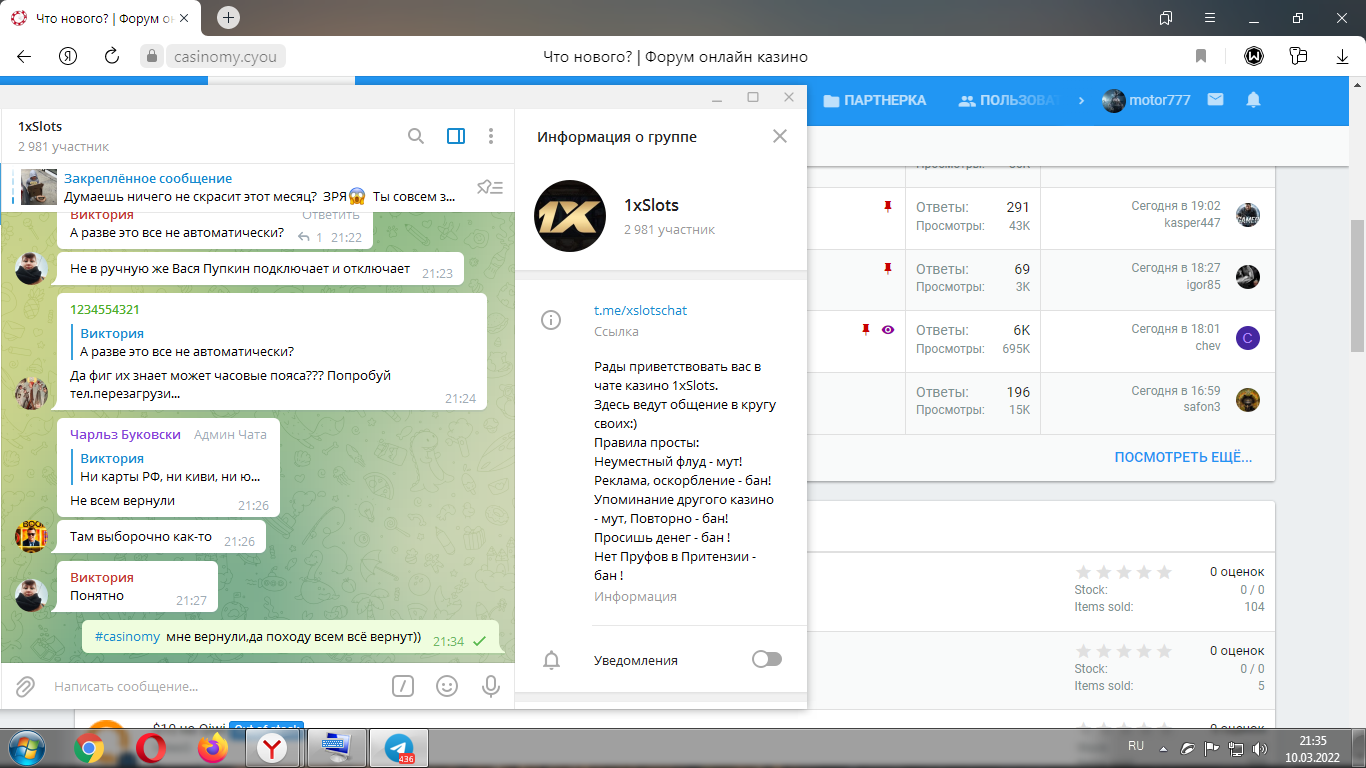Screen dimensions: 1366x768
Task: Open forum private messages envelope icon
Action: click(1215, 100)
